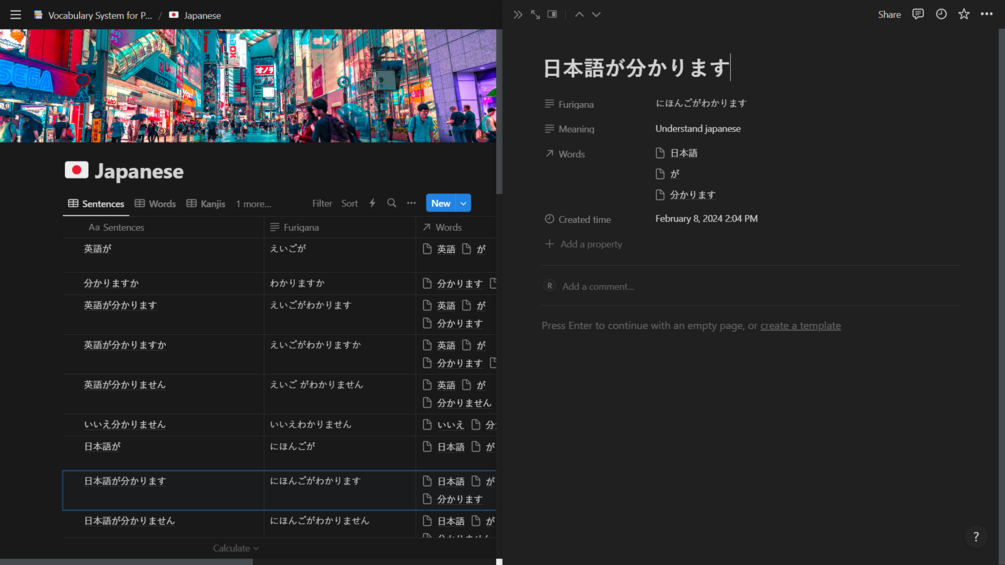1005x565 pixels.
Task: Close the side peek panel with double chevron
Action: click(518, 14)
